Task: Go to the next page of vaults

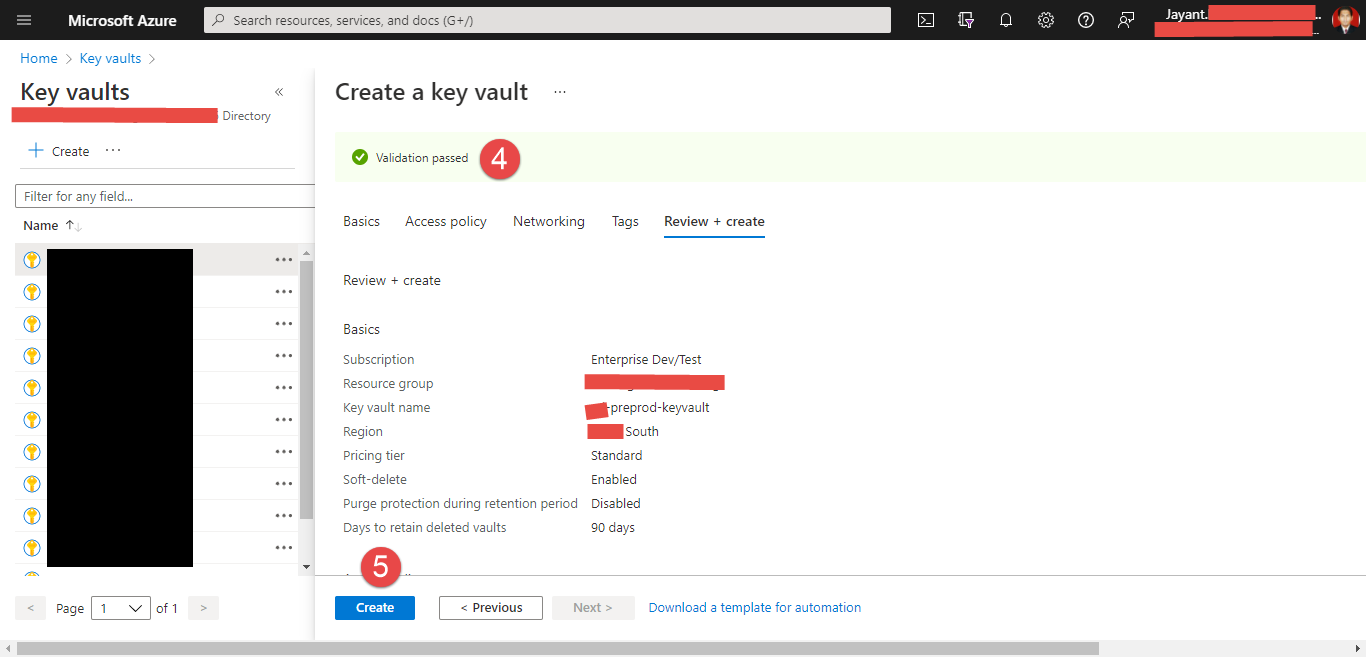Action: (x=204, y=608)
